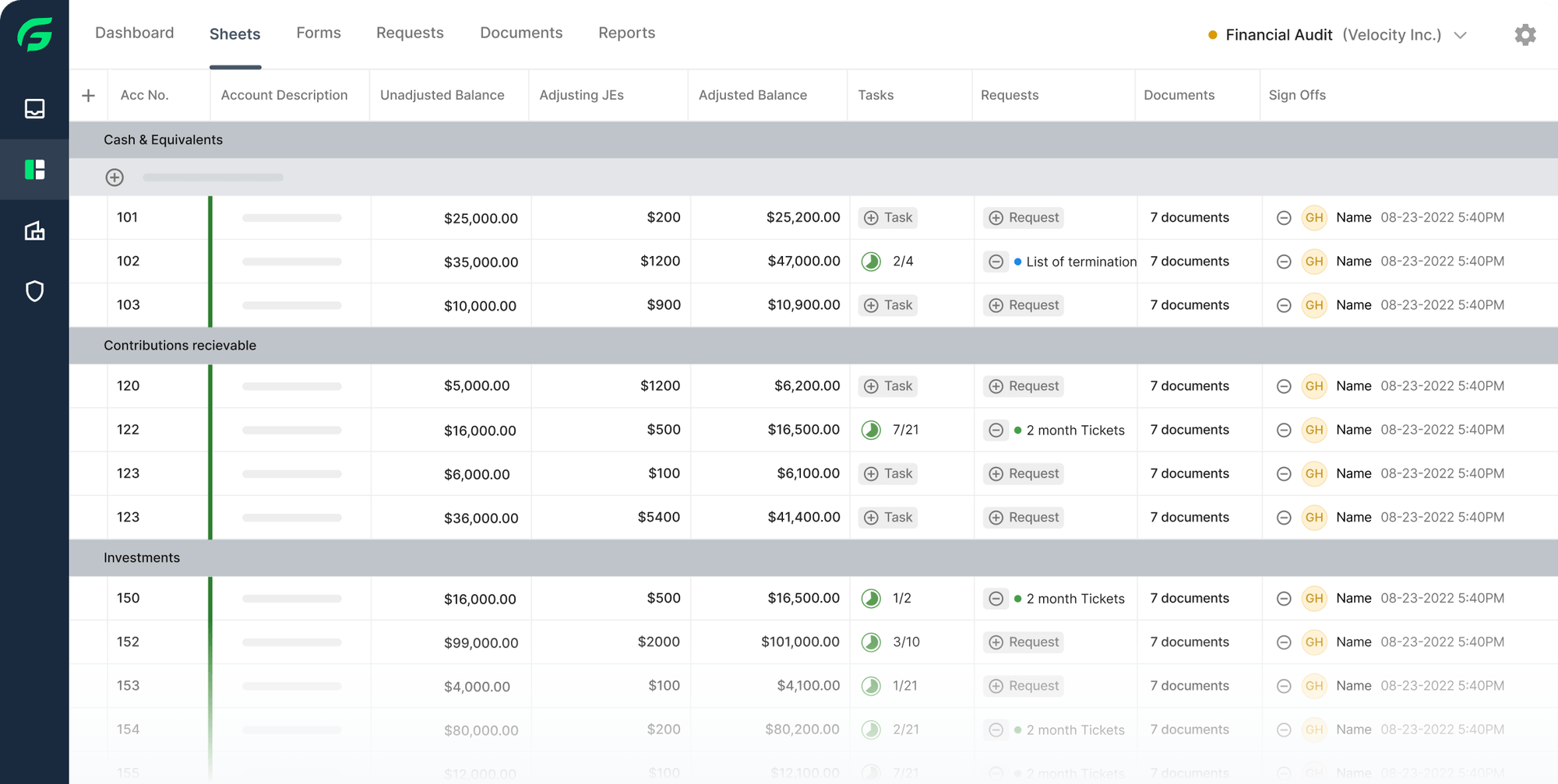Open task progress pie for account 150

[871, 599]
